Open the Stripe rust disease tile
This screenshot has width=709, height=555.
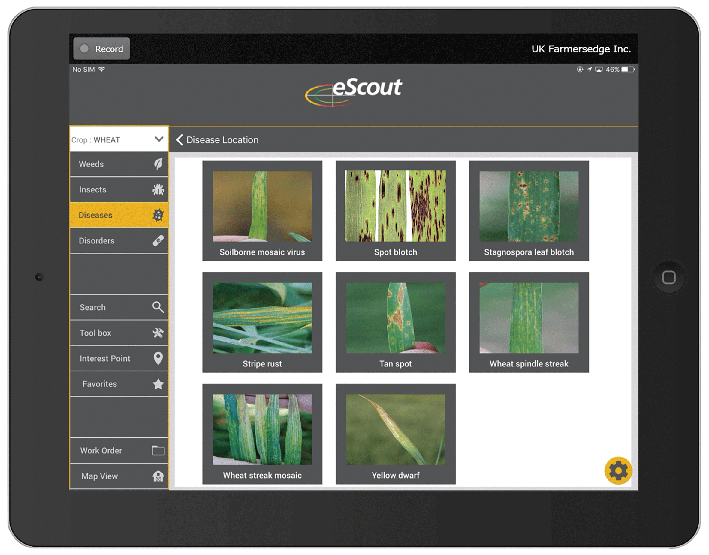click(x=262, y=322)
